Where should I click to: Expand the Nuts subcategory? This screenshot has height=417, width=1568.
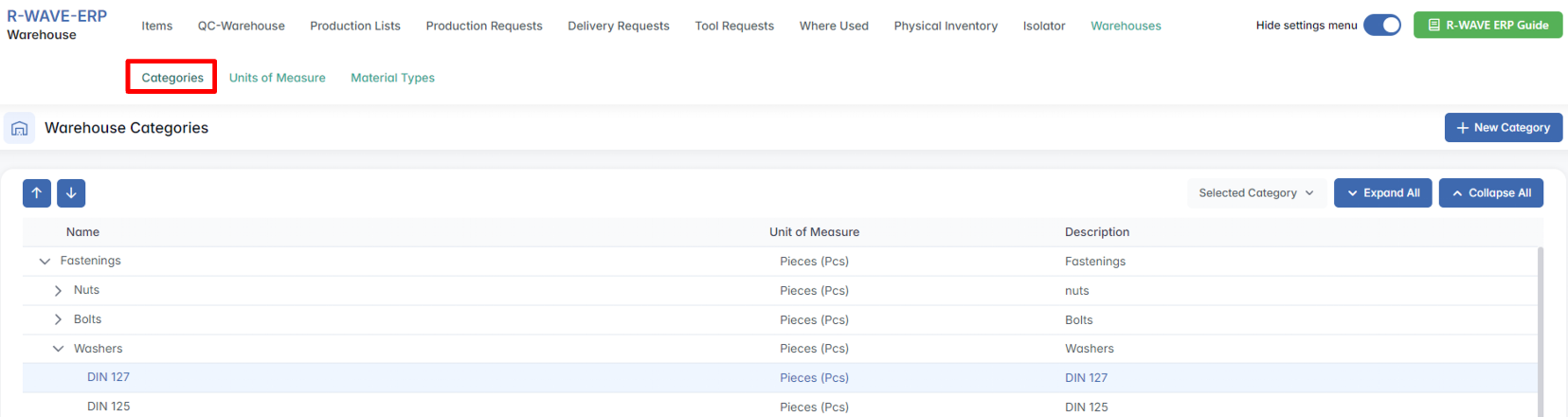[59, 291]
